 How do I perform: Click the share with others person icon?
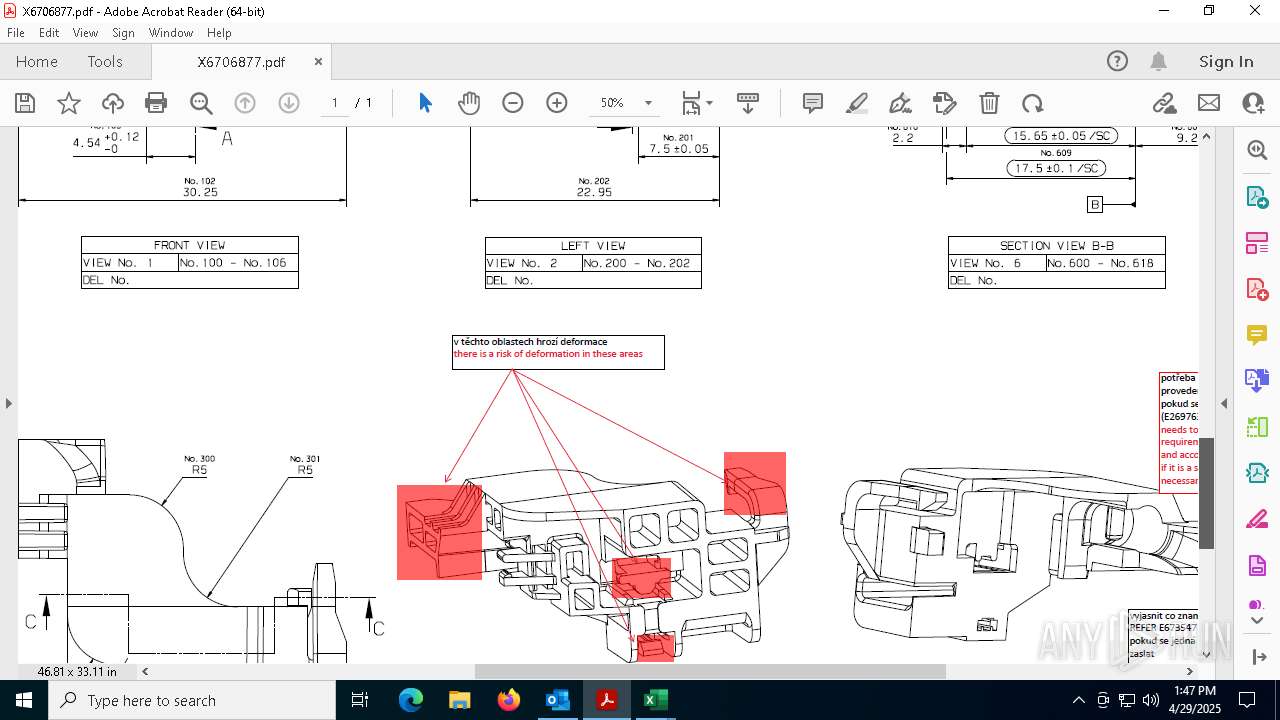point(1253,103)
